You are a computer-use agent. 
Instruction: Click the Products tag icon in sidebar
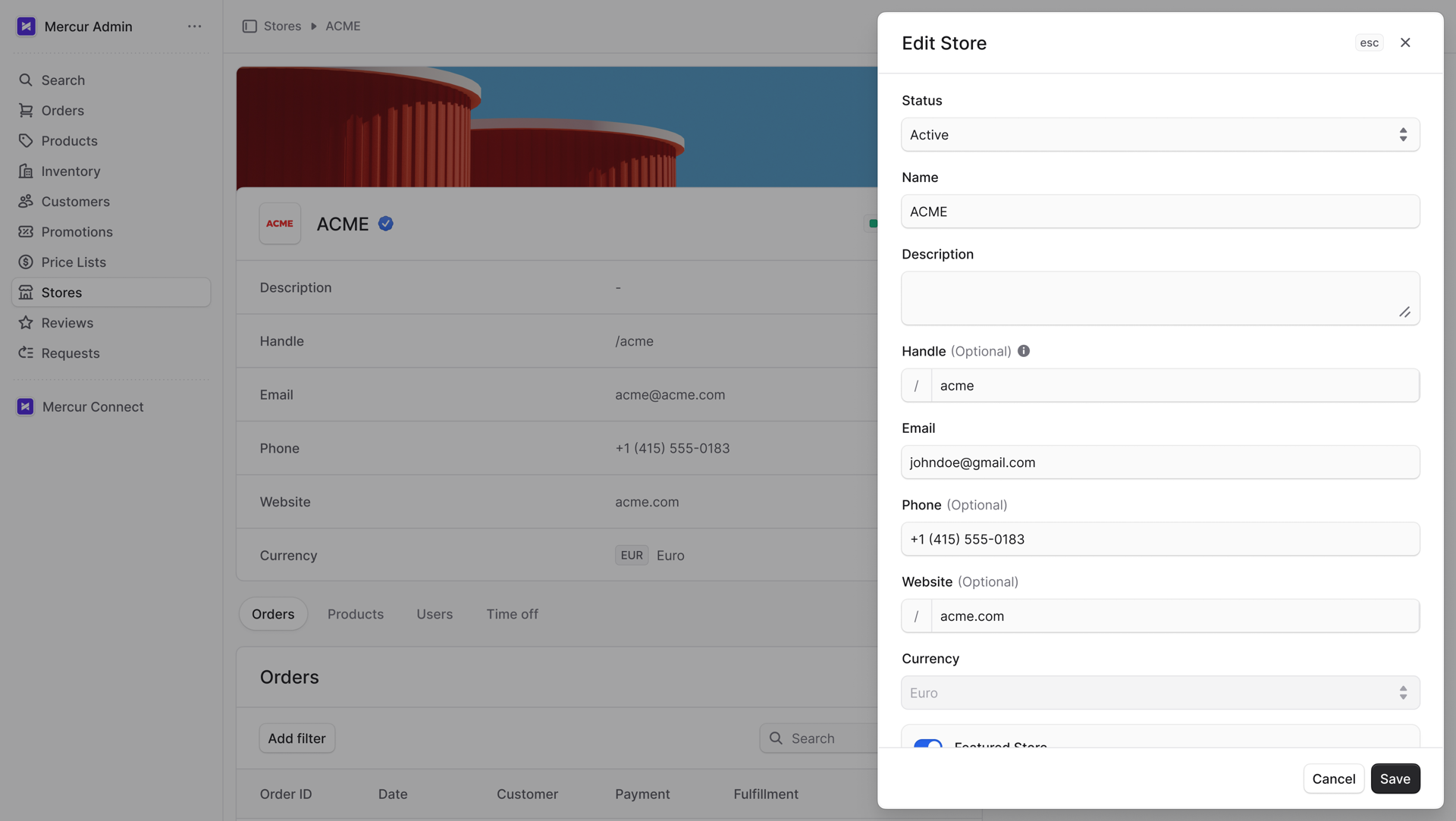(26, 141)
